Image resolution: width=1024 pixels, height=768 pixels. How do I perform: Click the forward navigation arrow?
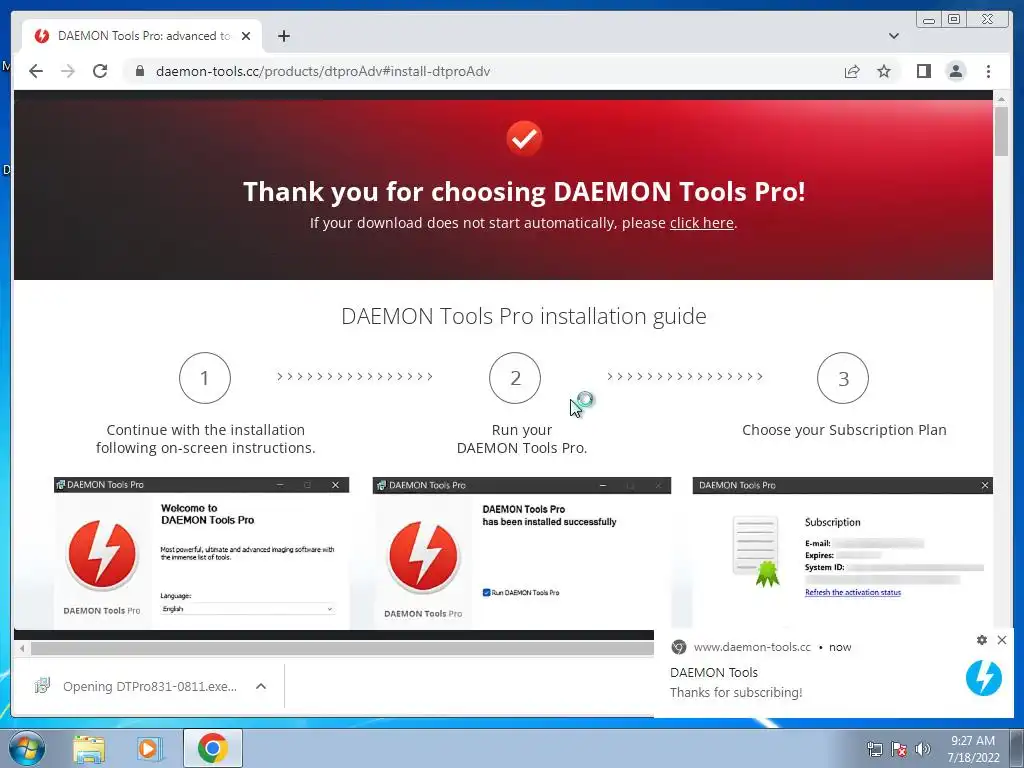(68, 71)
